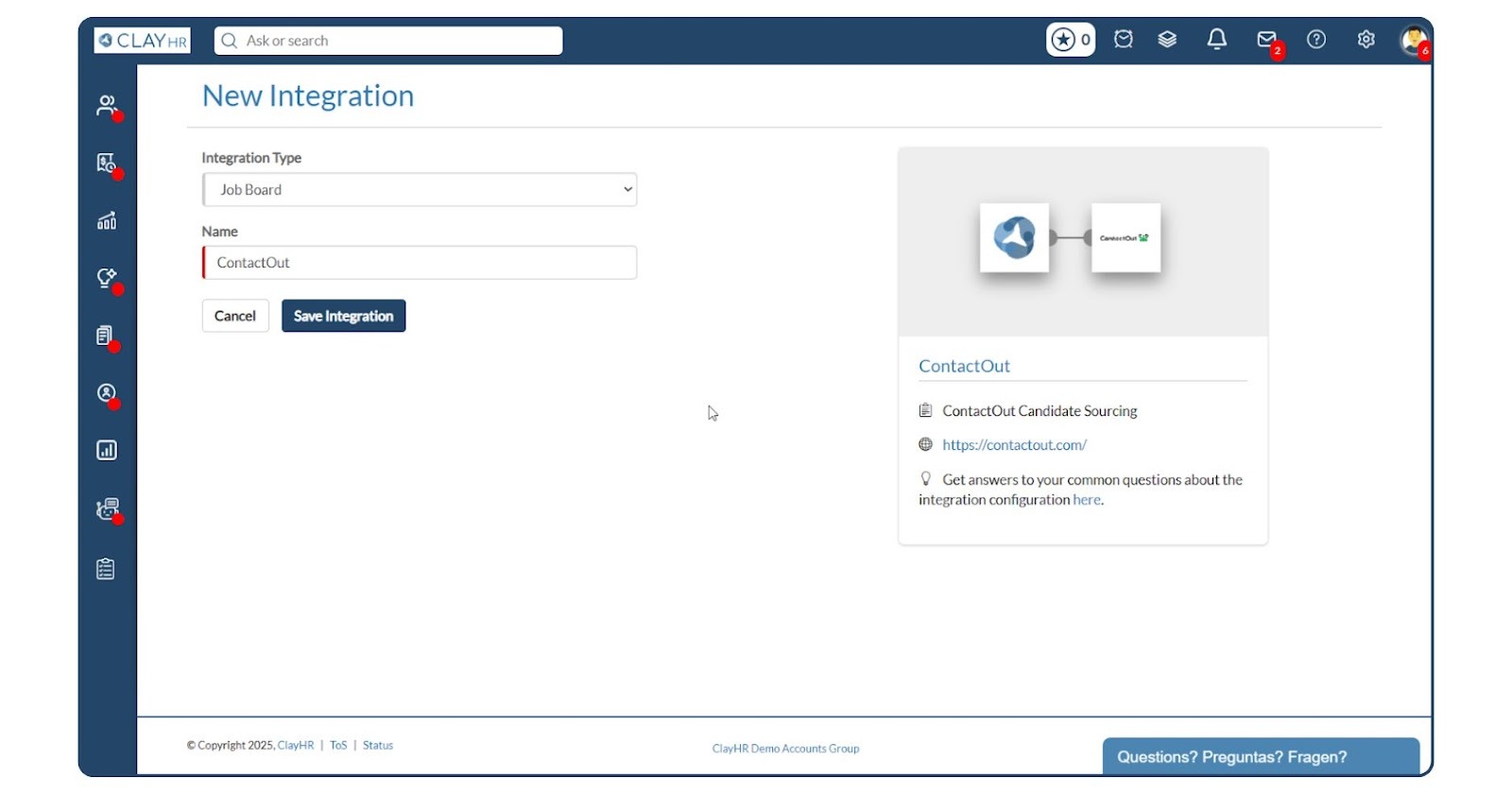The image size is (1512, 794).
Task: Open ClayHR Demo Accounts Group link
Action: pyautogui.click(x=785, y=749)
